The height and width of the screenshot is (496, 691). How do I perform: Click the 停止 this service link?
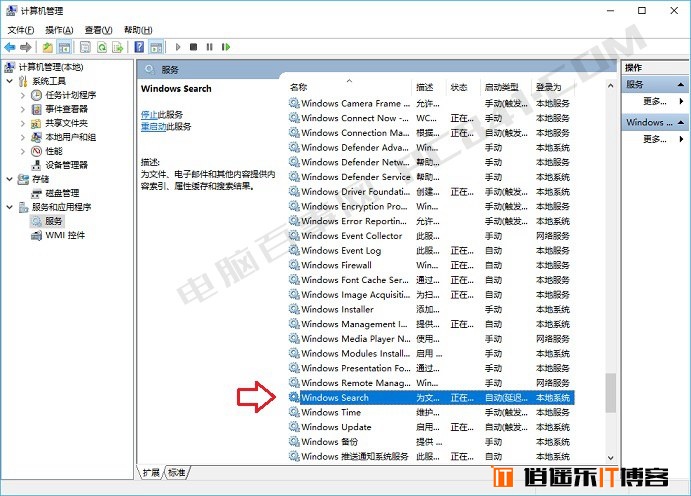[x=149, y=115]
